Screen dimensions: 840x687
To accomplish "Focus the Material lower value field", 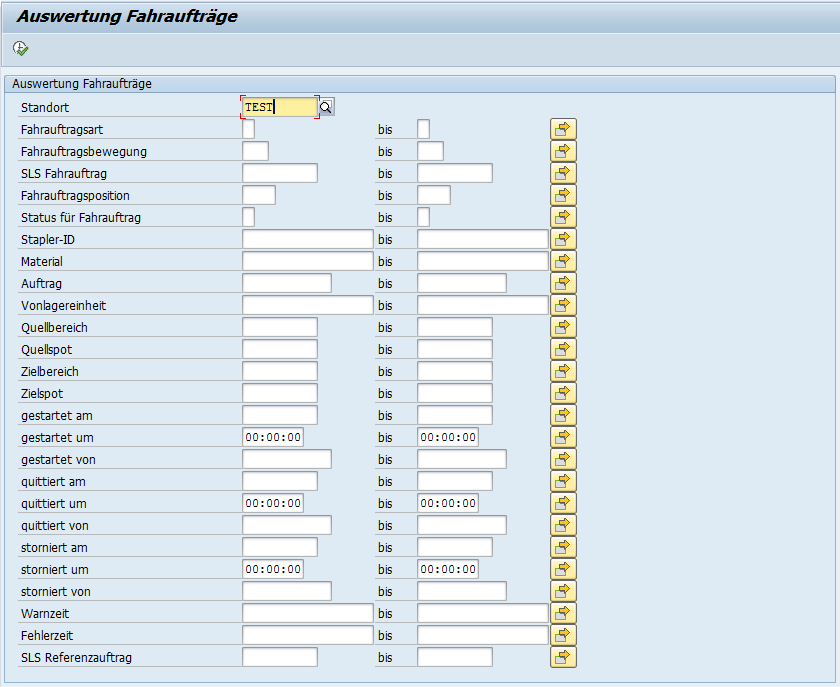I will [x=307, y=261].
